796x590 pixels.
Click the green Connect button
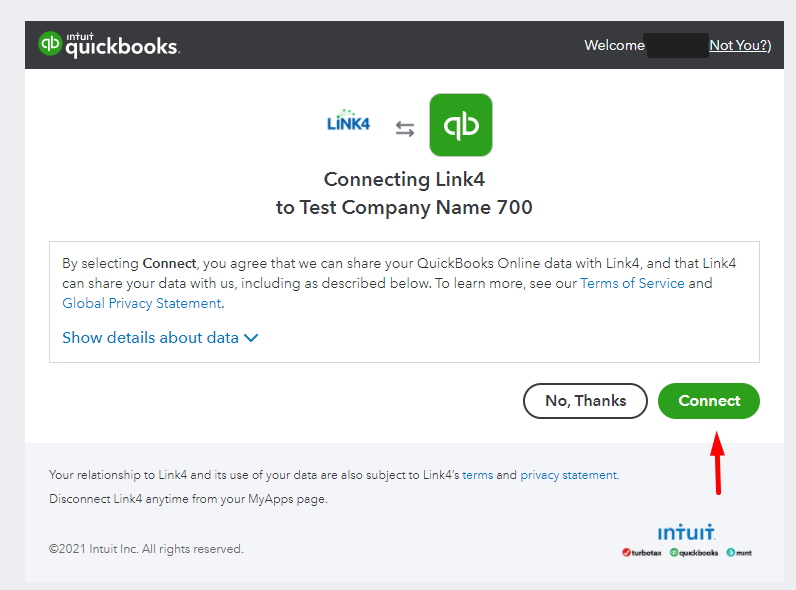(x=709, y=401)
